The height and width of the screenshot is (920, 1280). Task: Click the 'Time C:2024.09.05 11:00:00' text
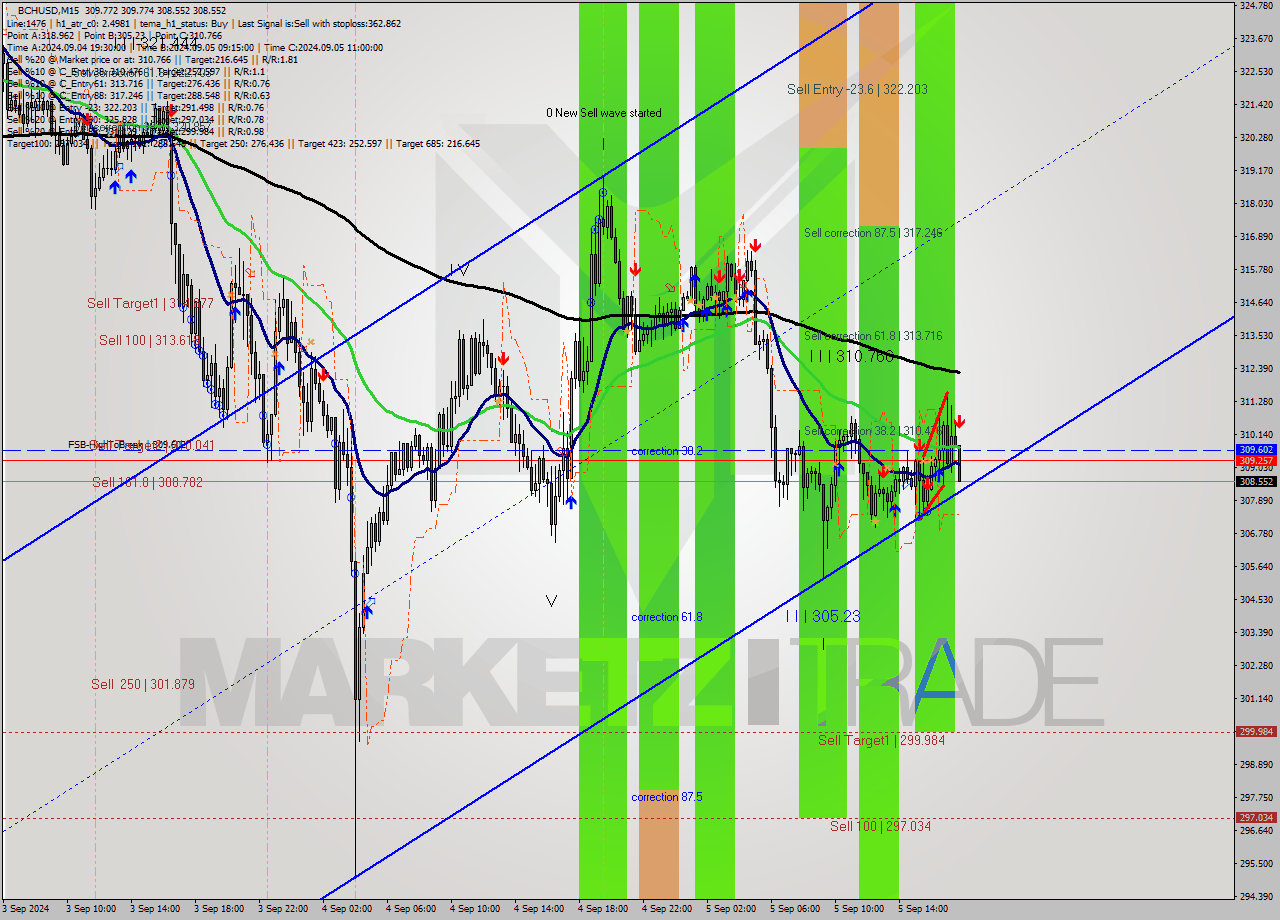point(323,47)
